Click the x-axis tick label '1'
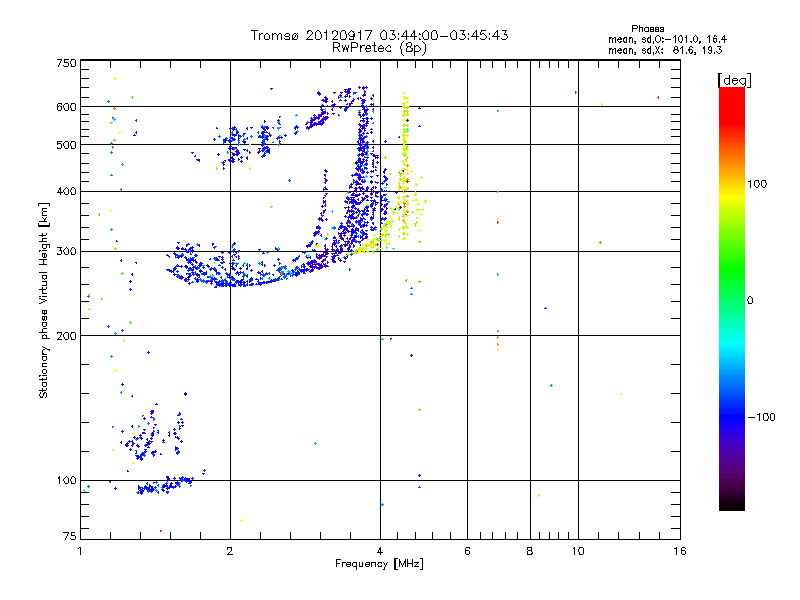 (x=80, y=551)
